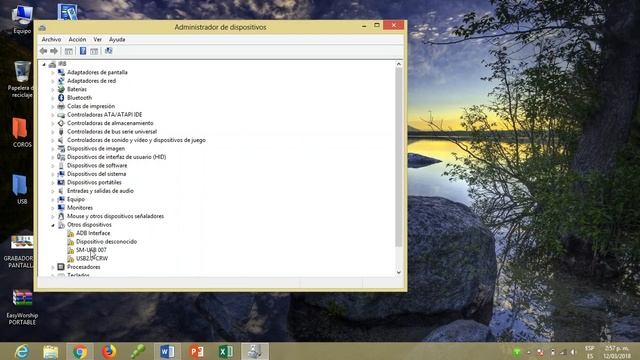Click the scrollbar down arrow
The image size is (640, 360).
(x=399, y=272)
